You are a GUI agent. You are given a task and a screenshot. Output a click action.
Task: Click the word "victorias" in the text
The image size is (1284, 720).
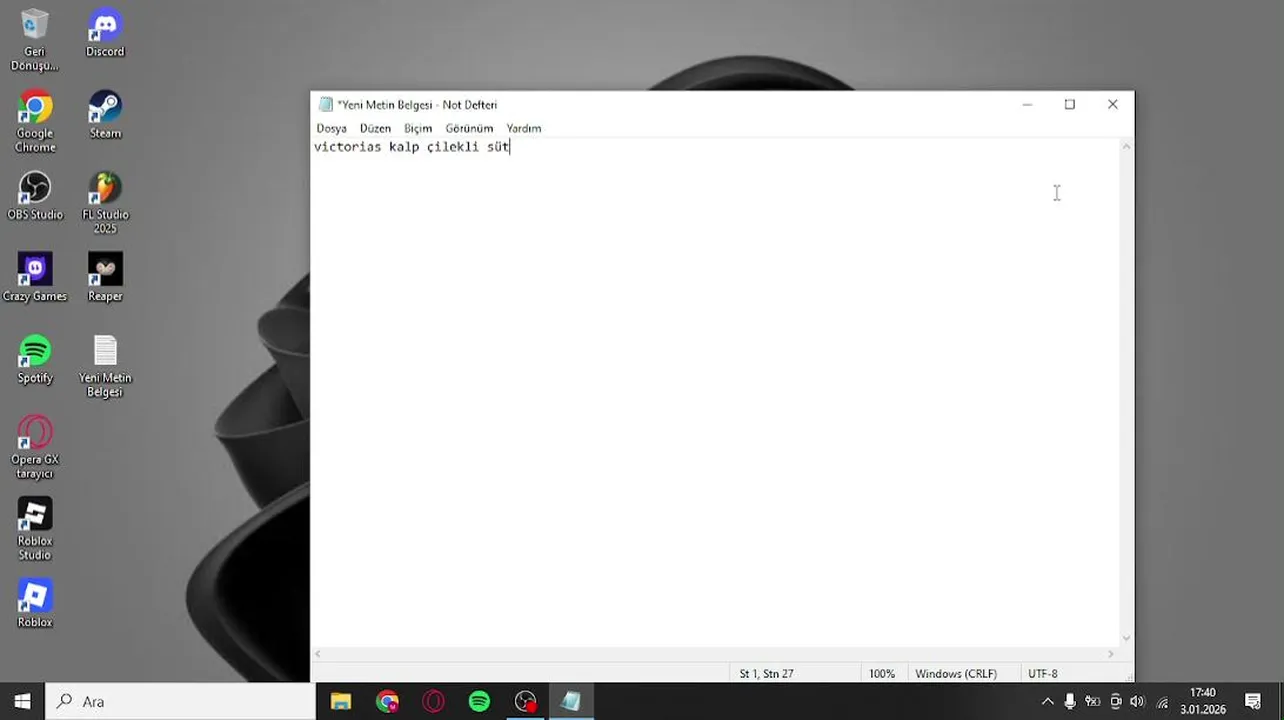click(348, 147)
